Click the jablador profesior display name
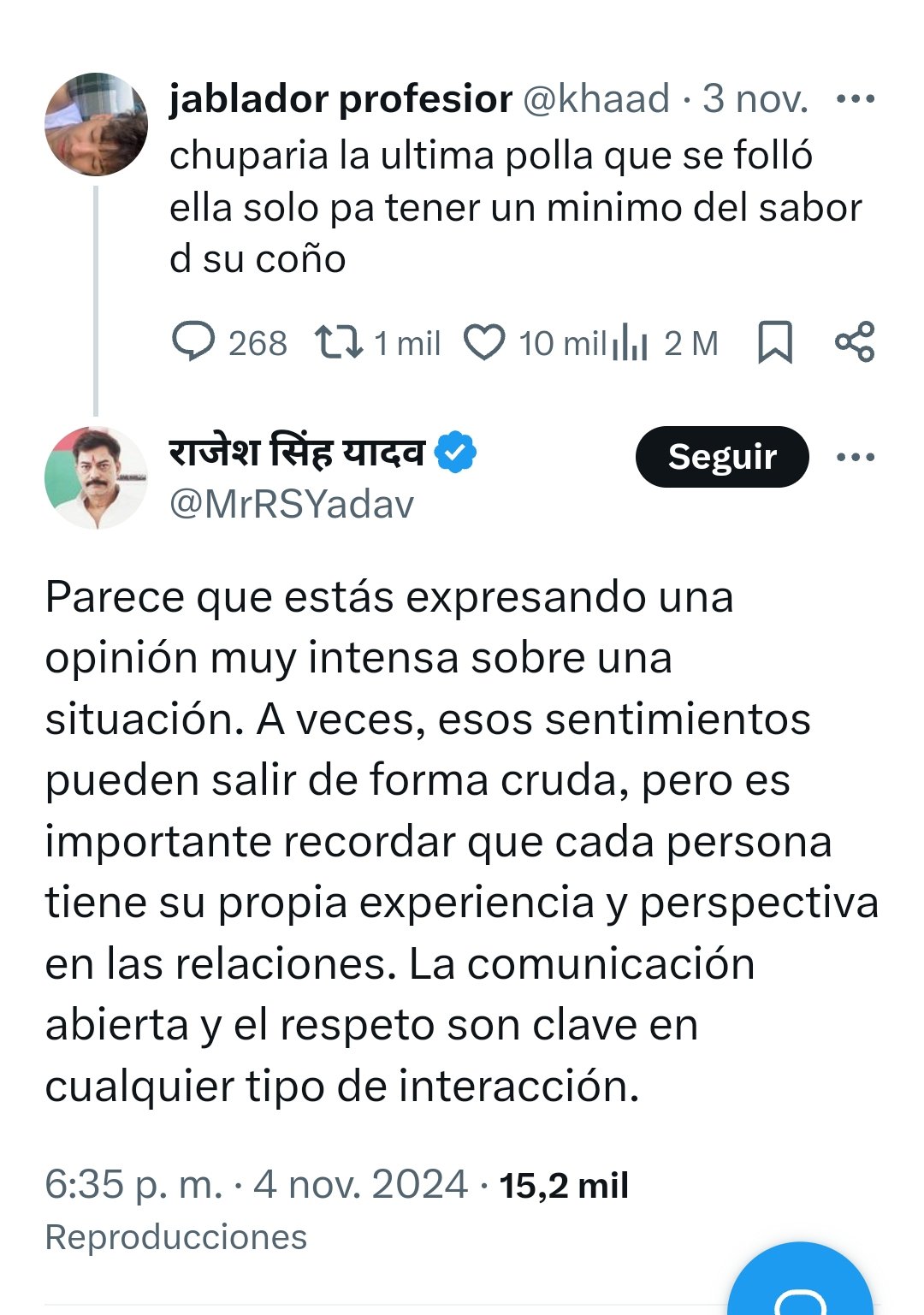The width and height of the screenshot is (924, 1315). pyautogui.click(x=341, y=99)
